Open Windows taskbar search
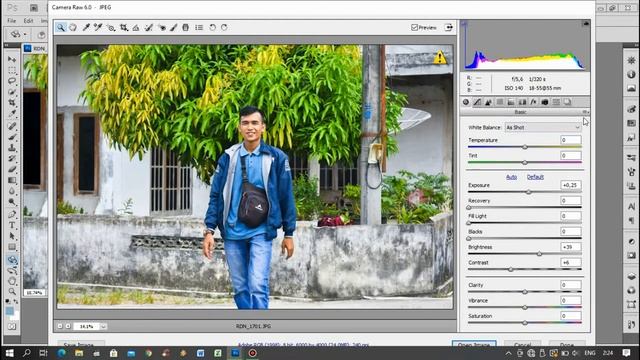Screen dimensions: 640x360 click(x=27, y=353)
